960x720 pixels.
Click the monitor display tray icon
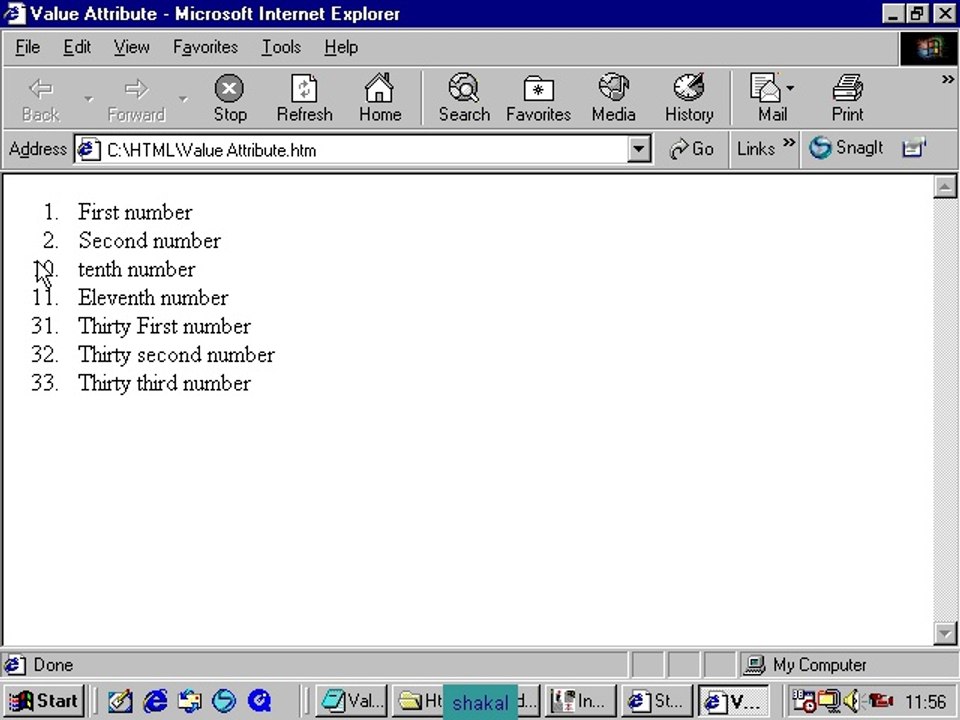pyautogui.click(x=830, y=700)
